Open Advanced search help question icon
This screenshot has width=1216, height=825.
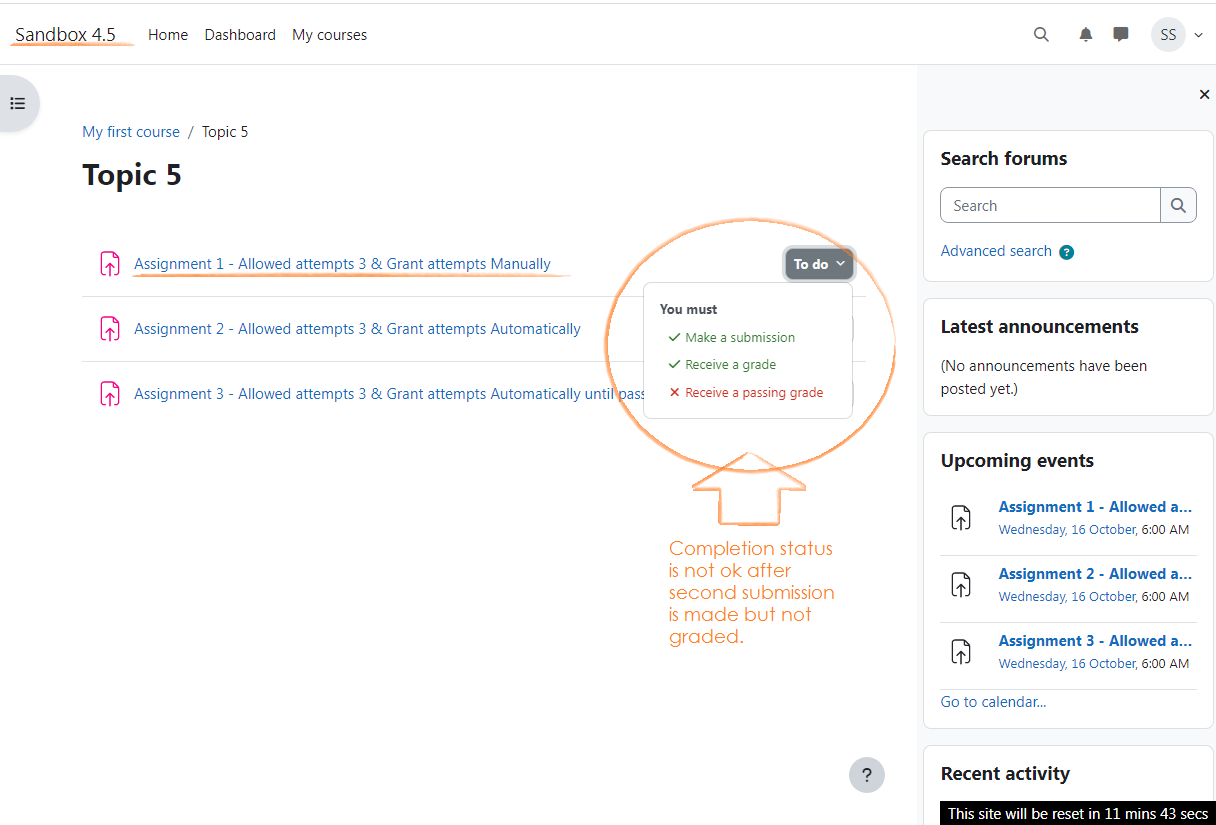[1066, 252]
